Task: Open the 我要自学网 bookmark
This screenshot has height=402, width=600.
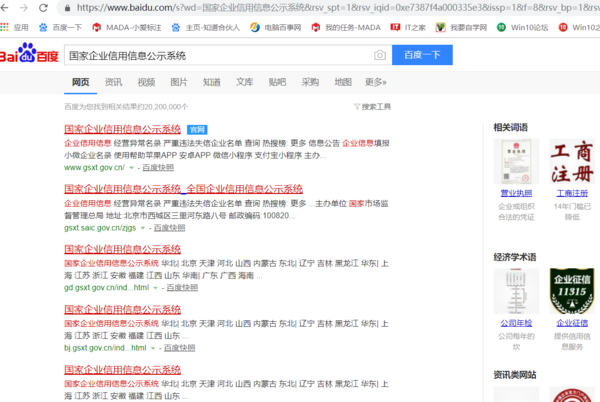Action: [461, 28]
